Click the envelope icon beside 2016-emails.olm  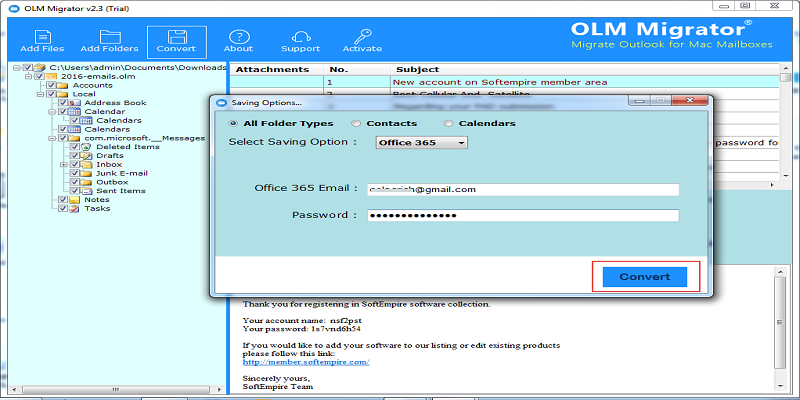[x=51, y=76]
